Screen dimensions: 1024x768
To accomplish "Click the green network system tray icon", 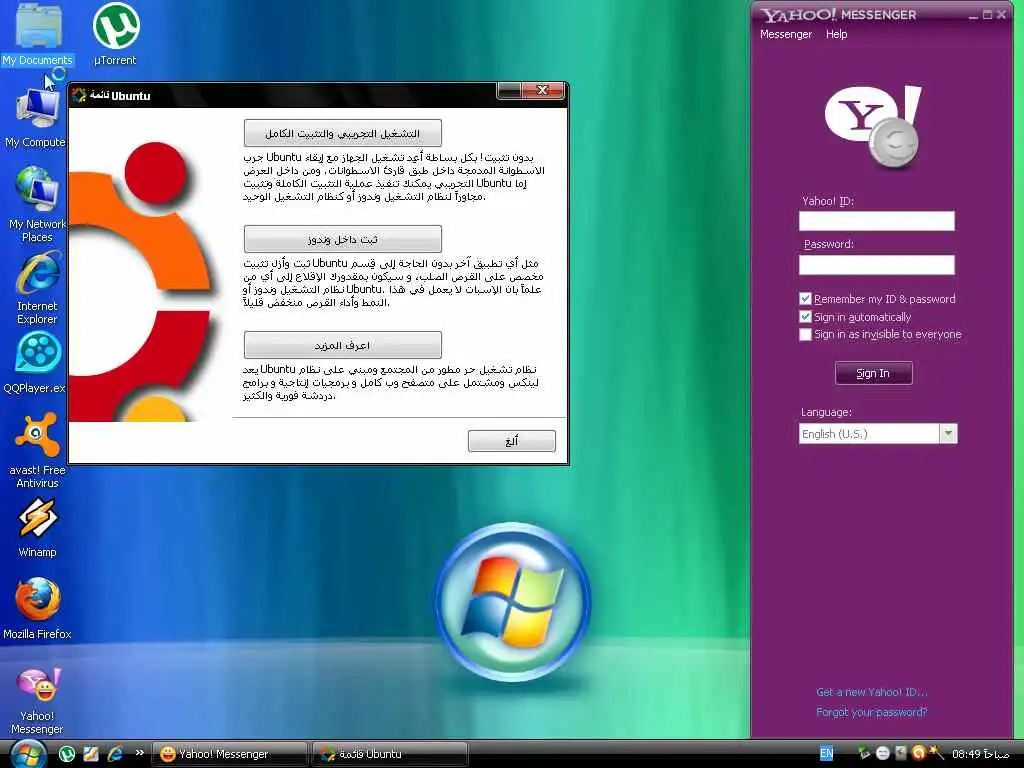I will tap(864, 753).
